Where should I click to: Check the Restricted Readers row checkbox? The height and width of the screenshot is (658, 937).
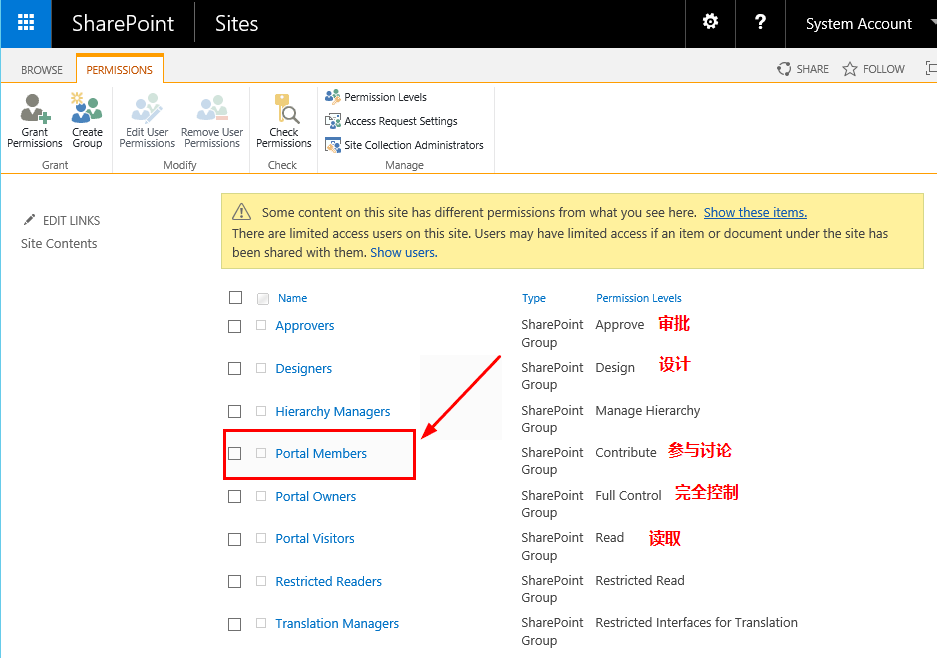[x=235, y=582]
